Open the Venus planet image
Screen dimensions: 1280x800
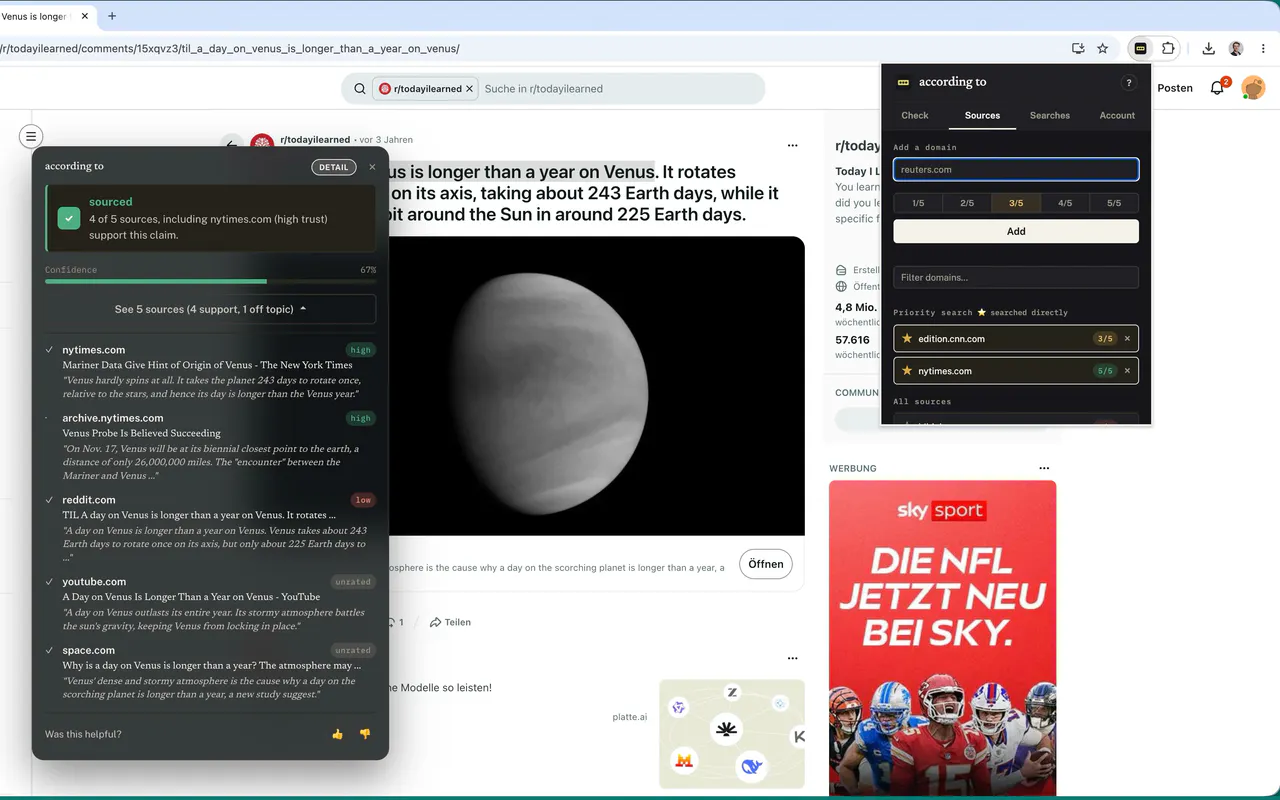pyautogui.click(x=595, y=386)
